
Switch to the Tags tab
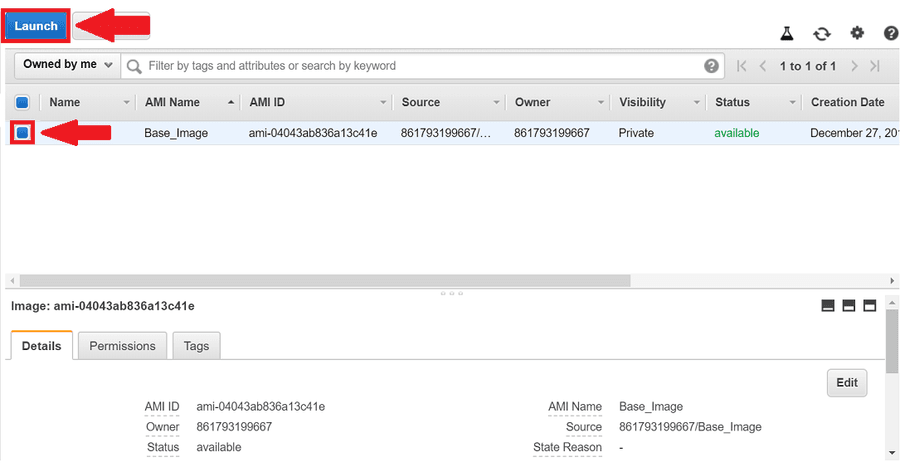click(x=196, y=346)
